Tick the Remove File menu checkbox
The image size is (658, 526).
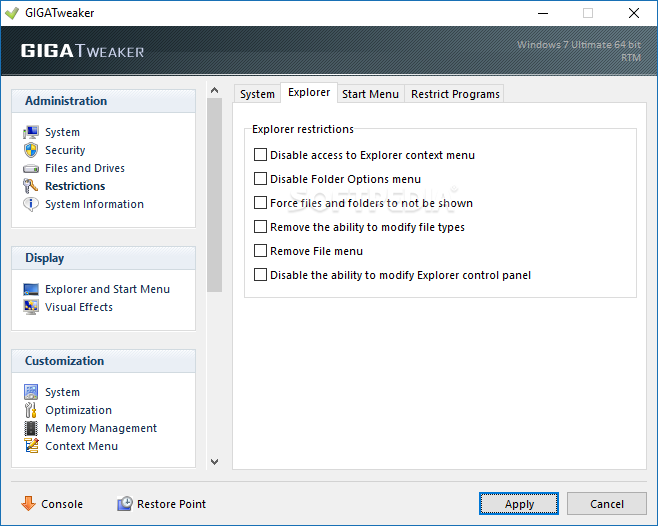(x=260, y=251)
